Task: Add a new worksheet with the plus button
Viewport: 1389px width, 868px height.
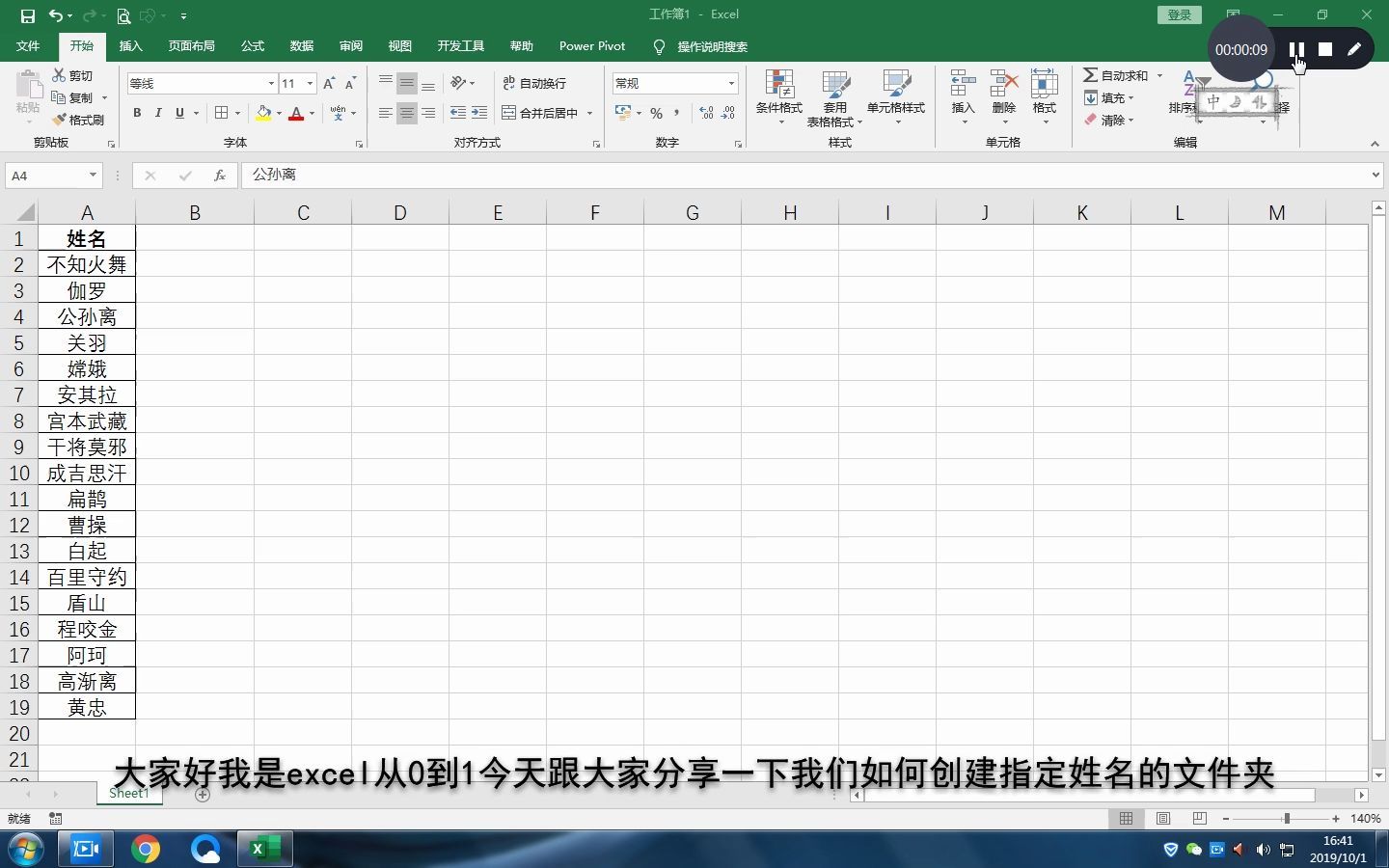Action: [202, 795]
